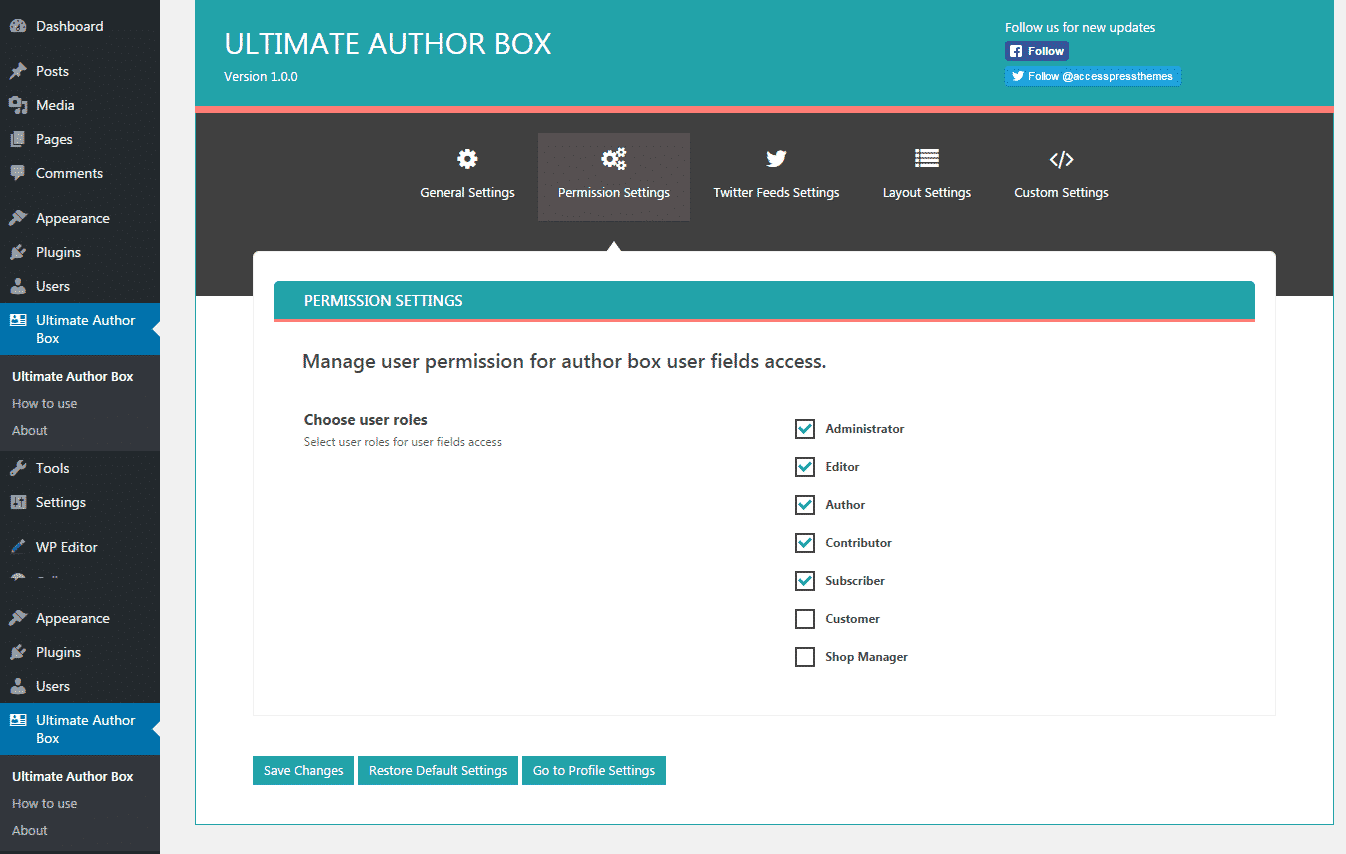Check the Shop Manager role checkbox

pyautogui.click(x=805, y=657)
